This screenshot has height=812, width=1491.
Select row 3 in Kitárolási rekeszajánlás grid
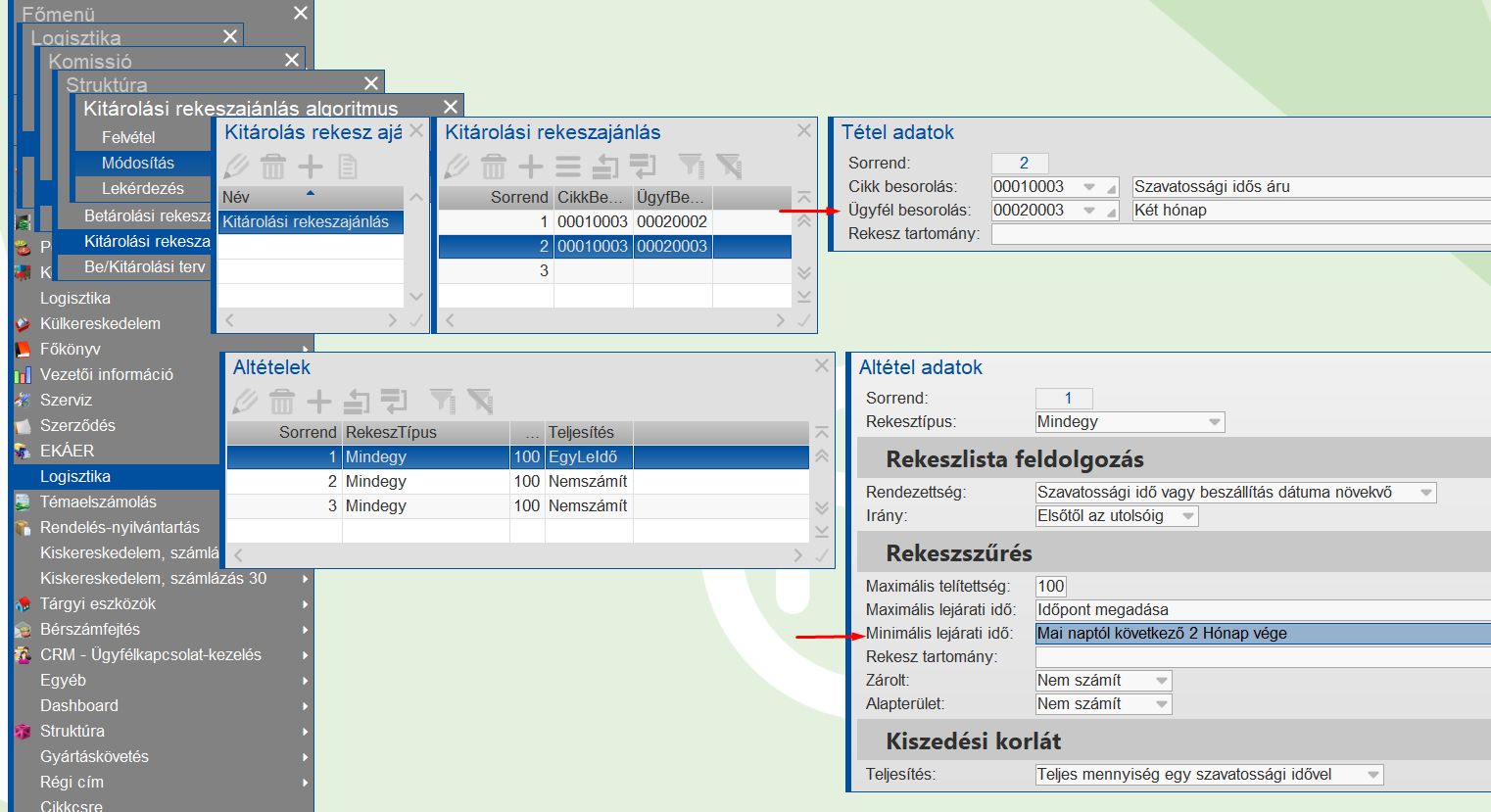coord(615,271)
